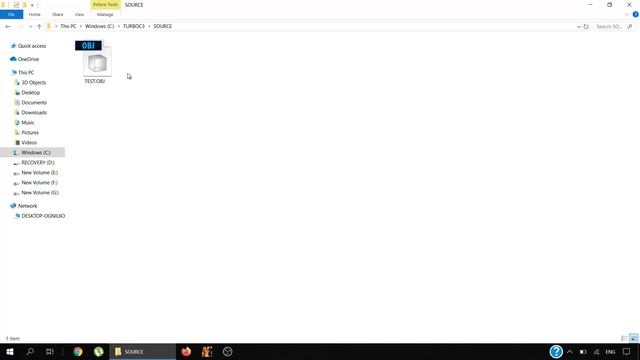Select New Volume (G:) in sidebar
This screenshot has height=360, width=640.
coord(40,193)
